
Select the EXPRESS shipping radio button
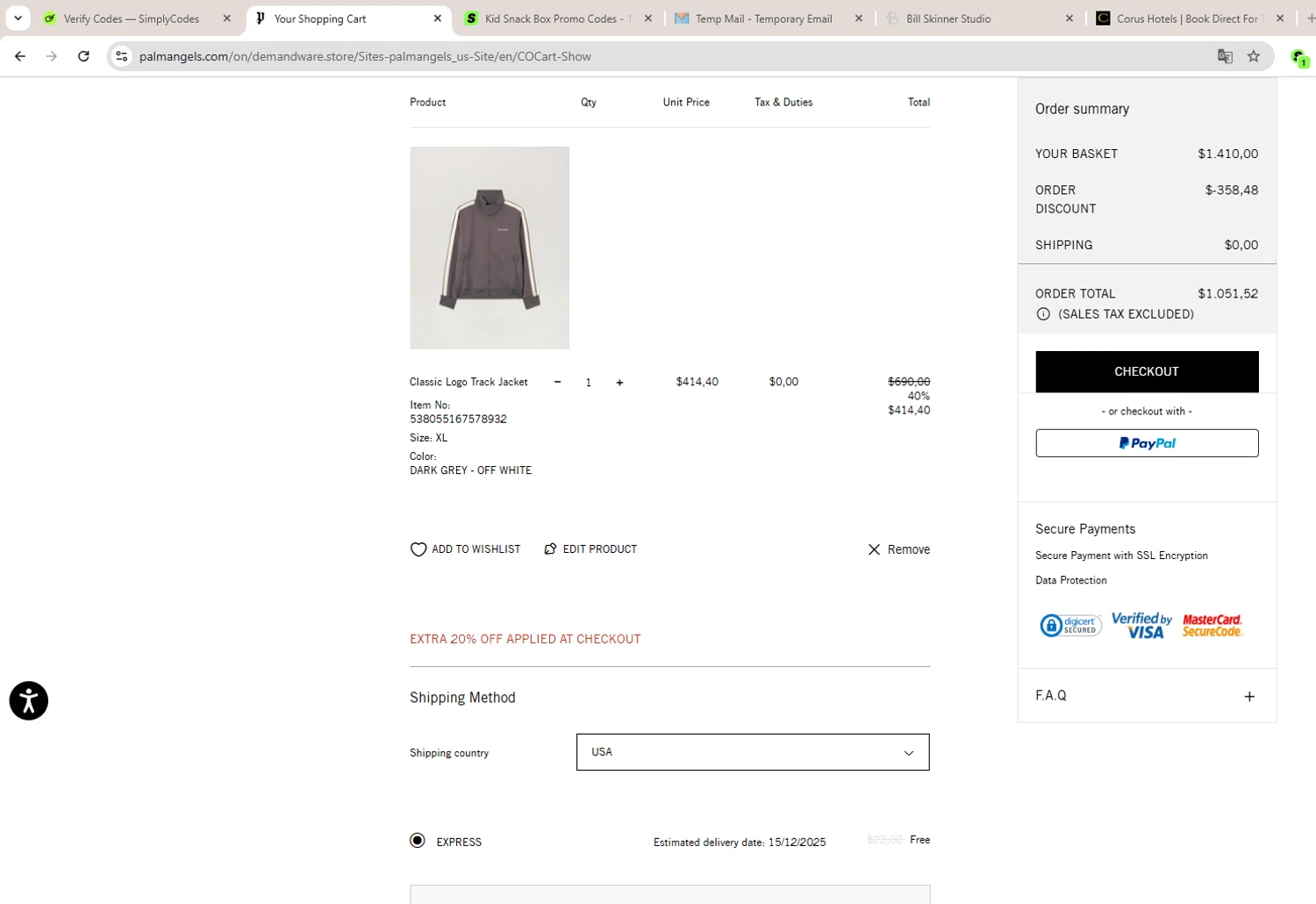pos(418,841)
